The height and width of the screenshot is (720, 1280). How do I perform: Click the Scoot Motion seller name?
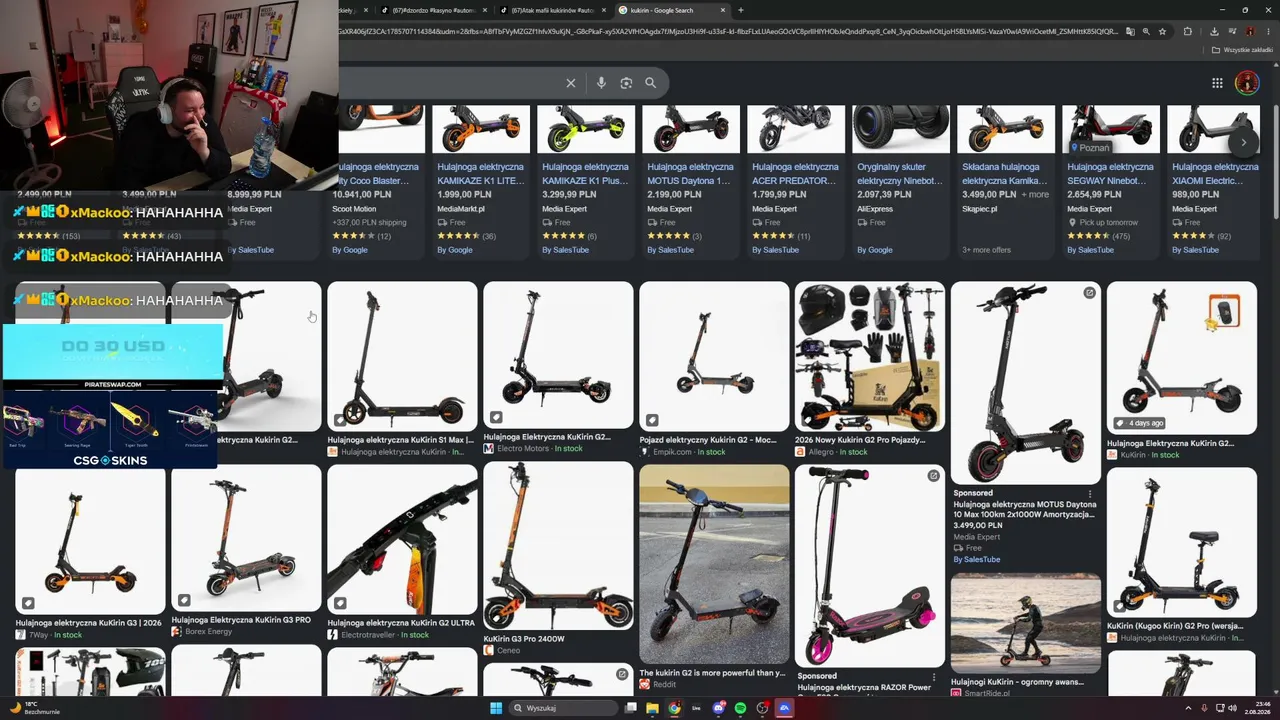click(x=354, y=209)
